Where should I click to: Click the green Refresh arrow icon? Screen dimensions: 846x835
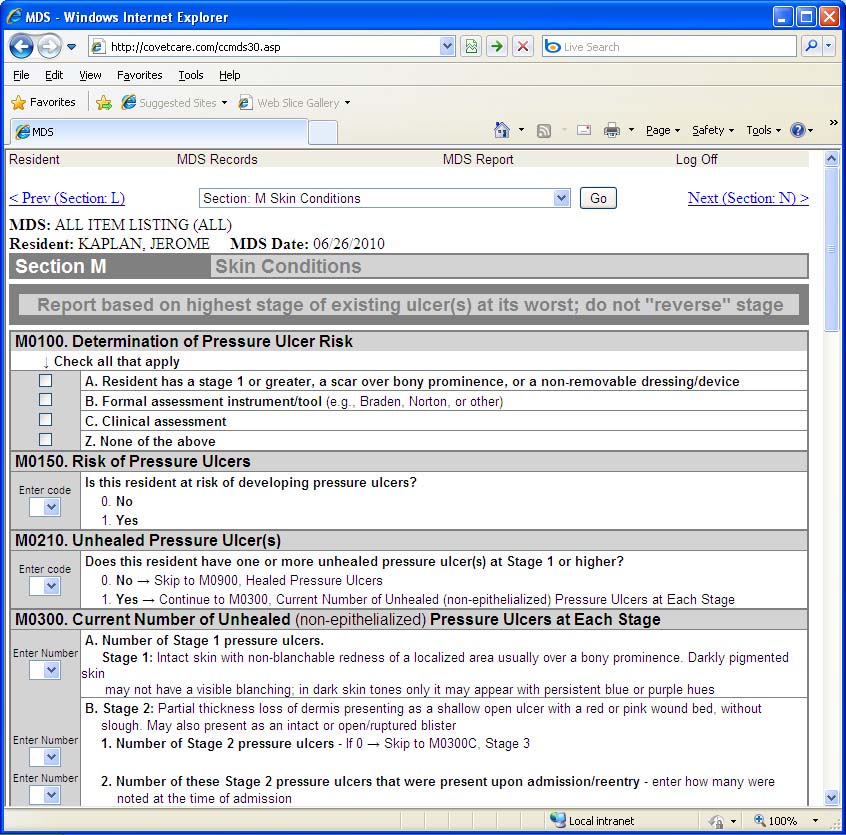coord(497,46)
